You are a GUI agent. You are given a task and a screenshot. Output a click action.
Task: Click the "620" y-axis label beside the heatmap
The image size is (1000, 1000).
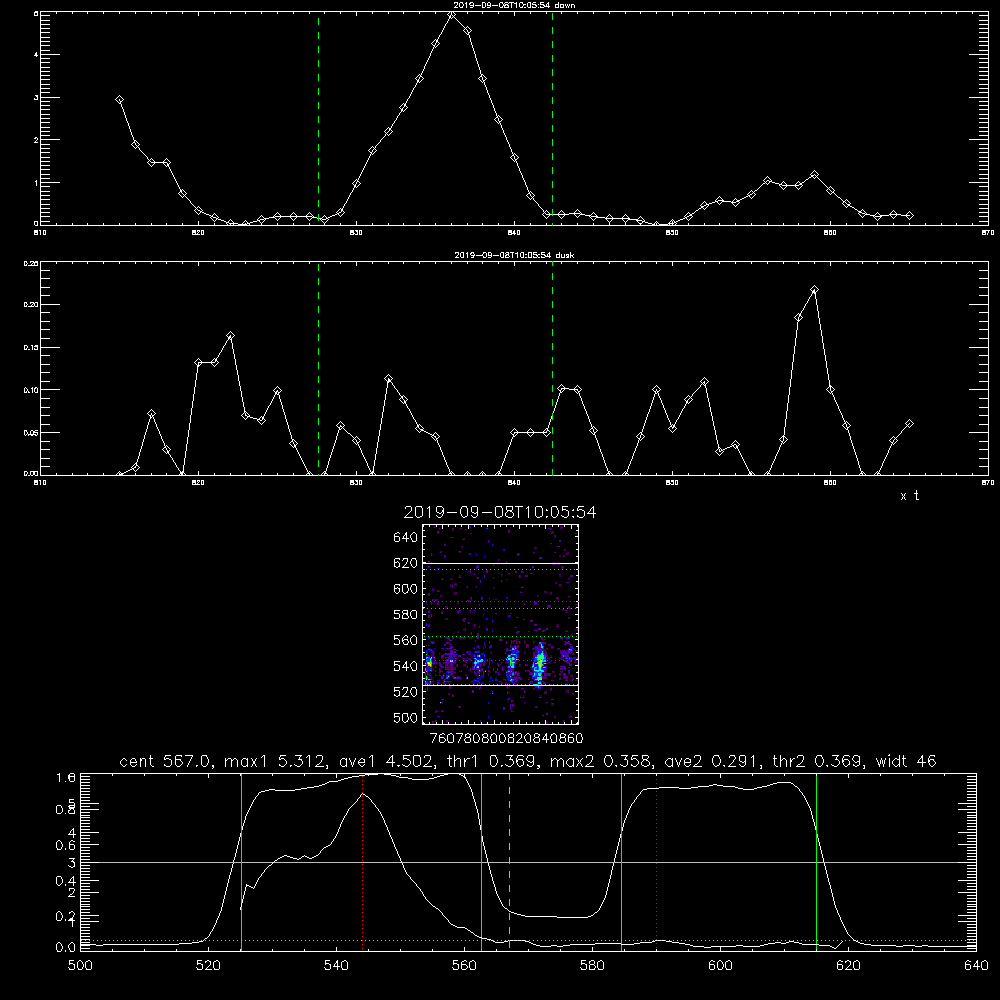click(406, 563)
